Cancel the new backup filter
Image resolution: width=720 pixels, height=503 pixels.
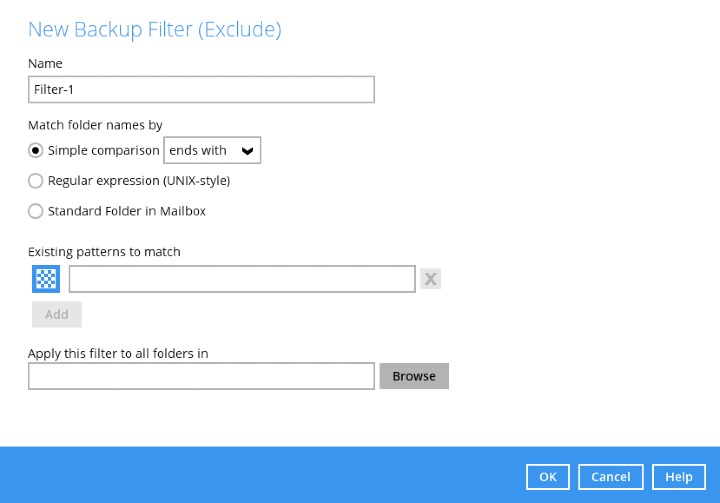610,477
